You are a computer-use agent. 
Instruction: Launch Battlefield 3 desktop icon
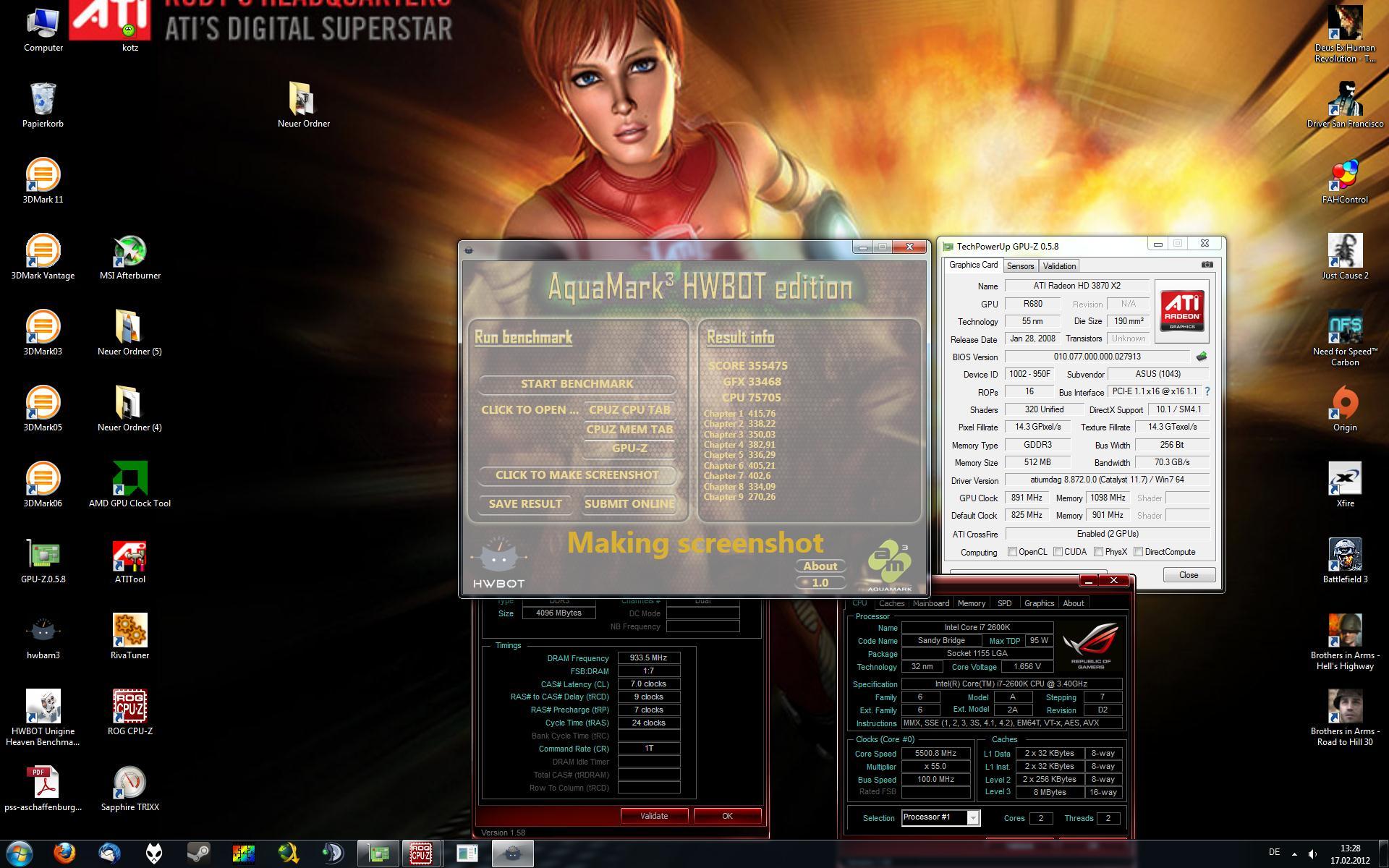1345,561
